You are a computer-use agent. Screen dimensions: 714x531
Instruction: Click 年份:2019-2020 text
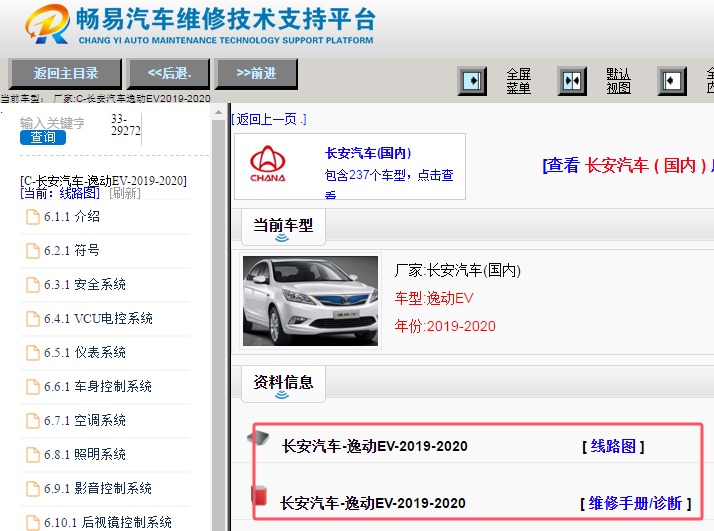445,327
